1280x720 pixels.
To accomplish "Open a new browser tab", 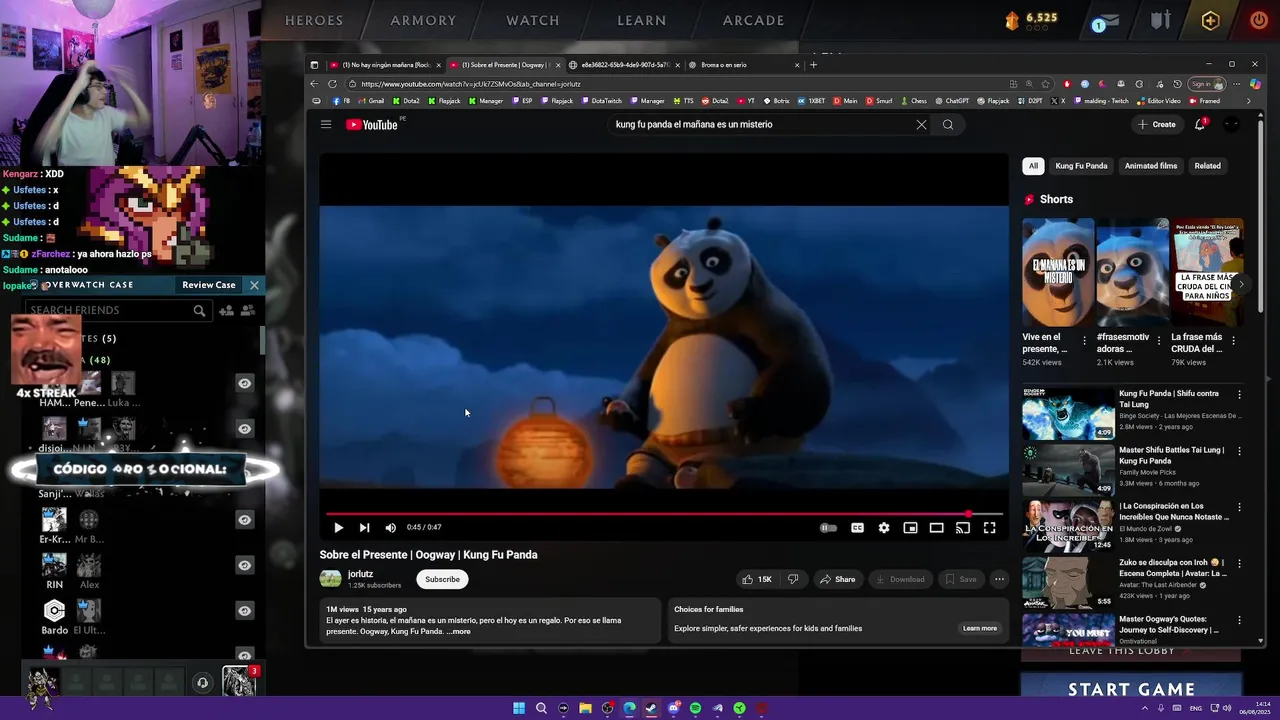I will (813, 65).
